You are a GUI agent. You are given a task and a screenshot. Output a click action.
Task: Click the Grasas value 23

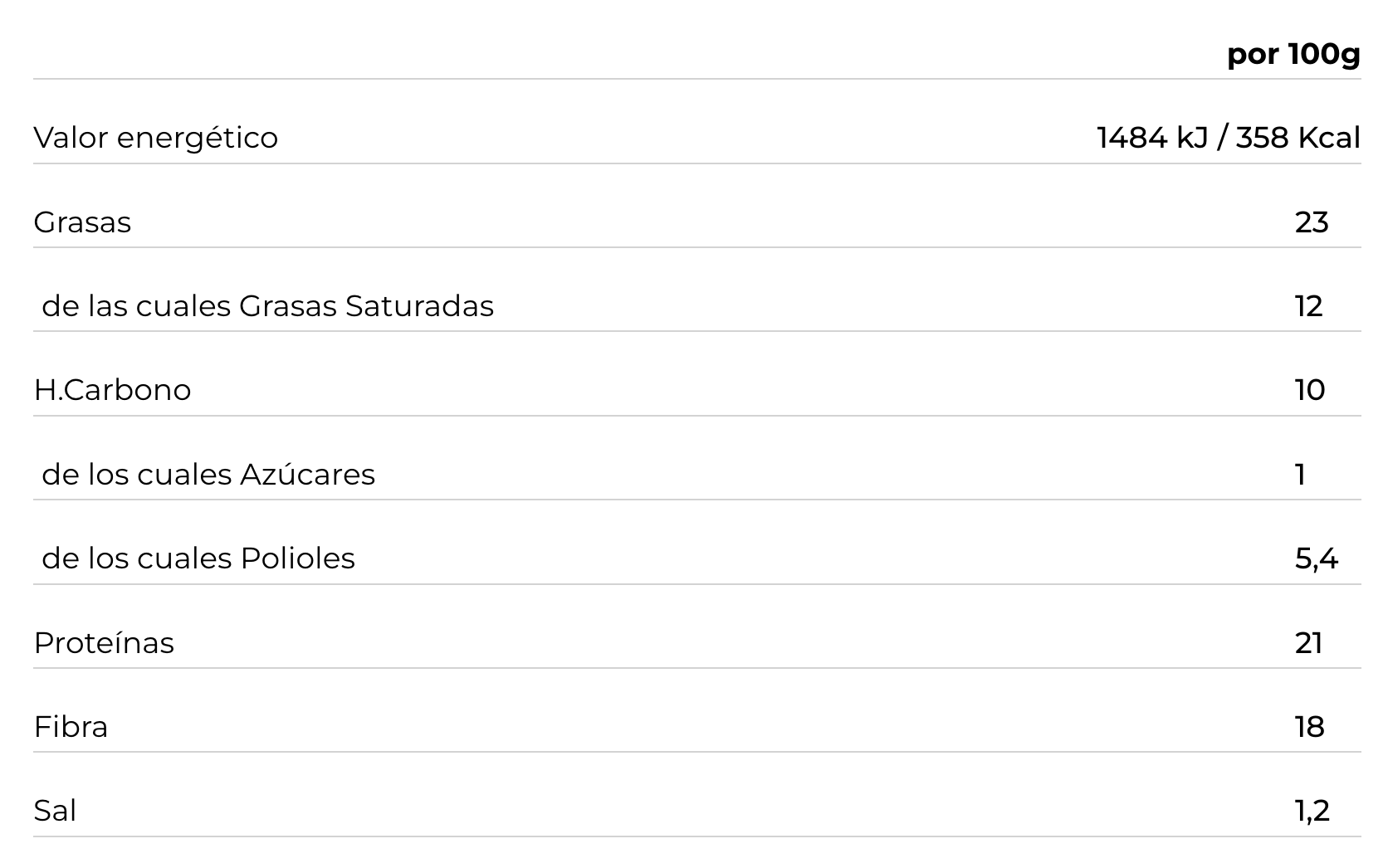coord(1312,222)
